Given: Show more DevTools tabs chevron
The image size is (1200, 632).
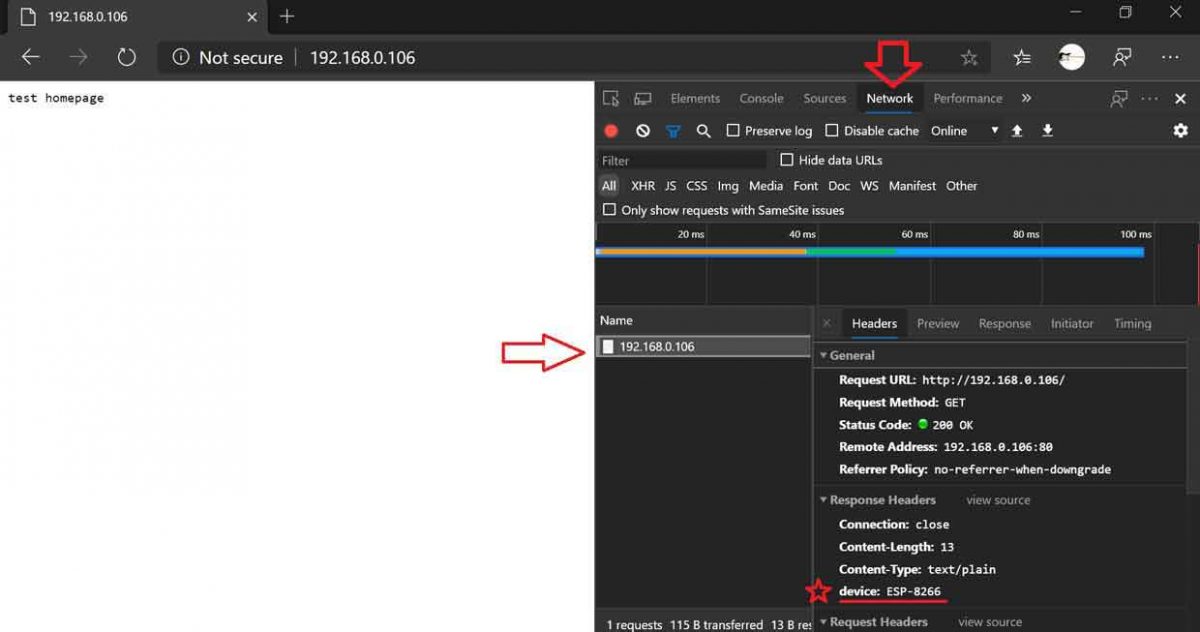Looking at the screenshot, I should click(1026, 99).
